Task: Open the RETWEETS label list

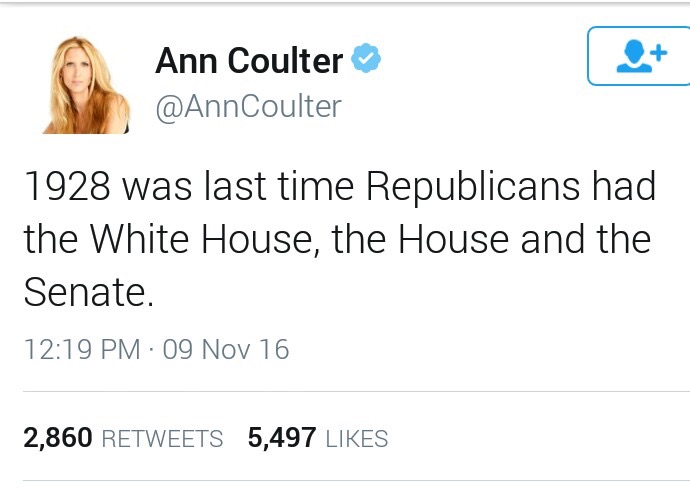Action: (162, 439)
